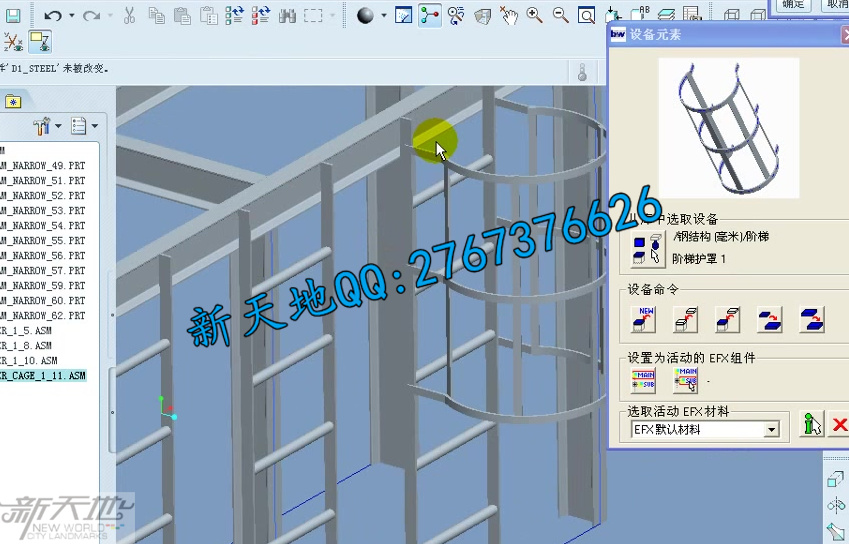Click the model tree folder star tab
849x544 pixels.
click(x=13, y=101)
